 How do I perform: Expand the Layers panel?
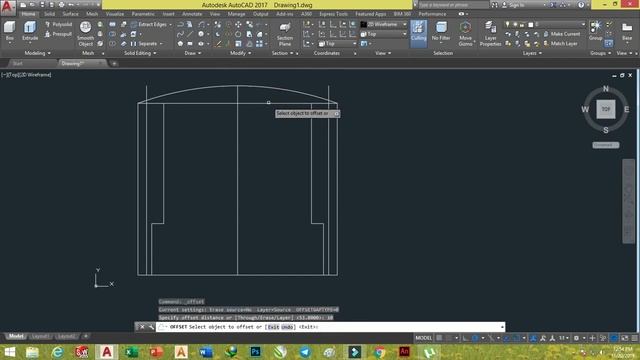point(532,53)
